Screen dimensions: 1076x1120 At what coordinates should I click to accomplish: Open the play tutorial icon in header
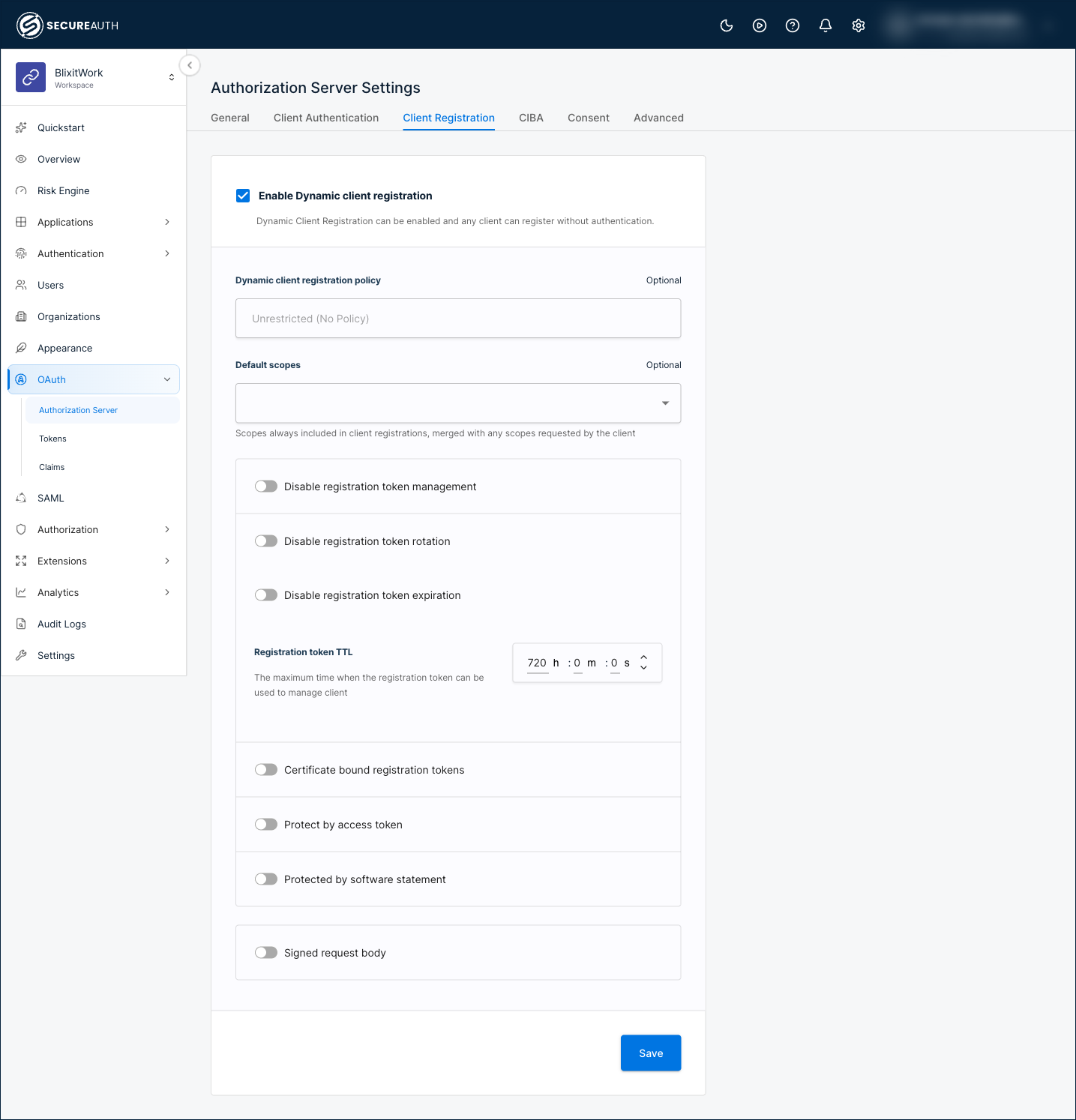coord(760,25)
